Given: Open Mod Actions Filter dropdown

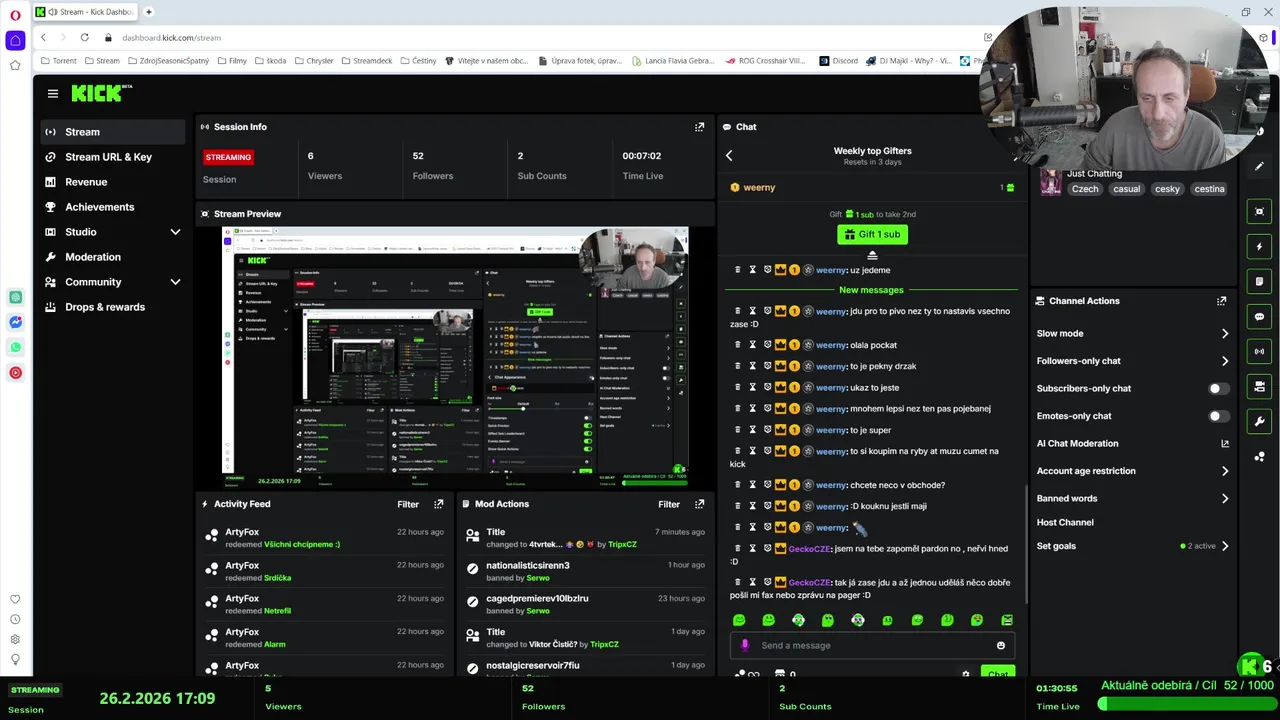Looking at the screenshot, I should click(x=669, y=504).
